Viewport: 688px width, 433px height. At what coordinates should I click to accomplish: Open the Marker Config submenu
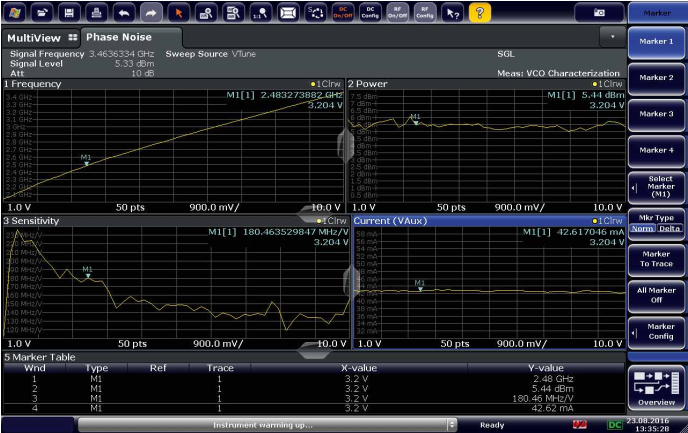click(x=657, y=330)
